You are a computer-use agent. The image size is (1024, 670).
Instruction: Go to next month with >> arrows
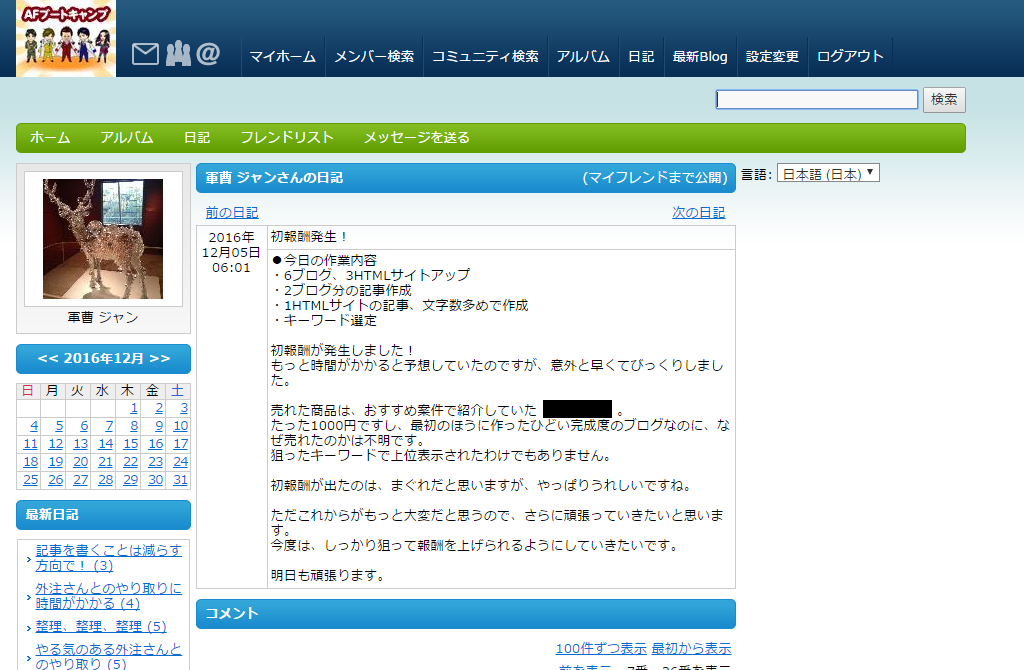coord(160,358)
